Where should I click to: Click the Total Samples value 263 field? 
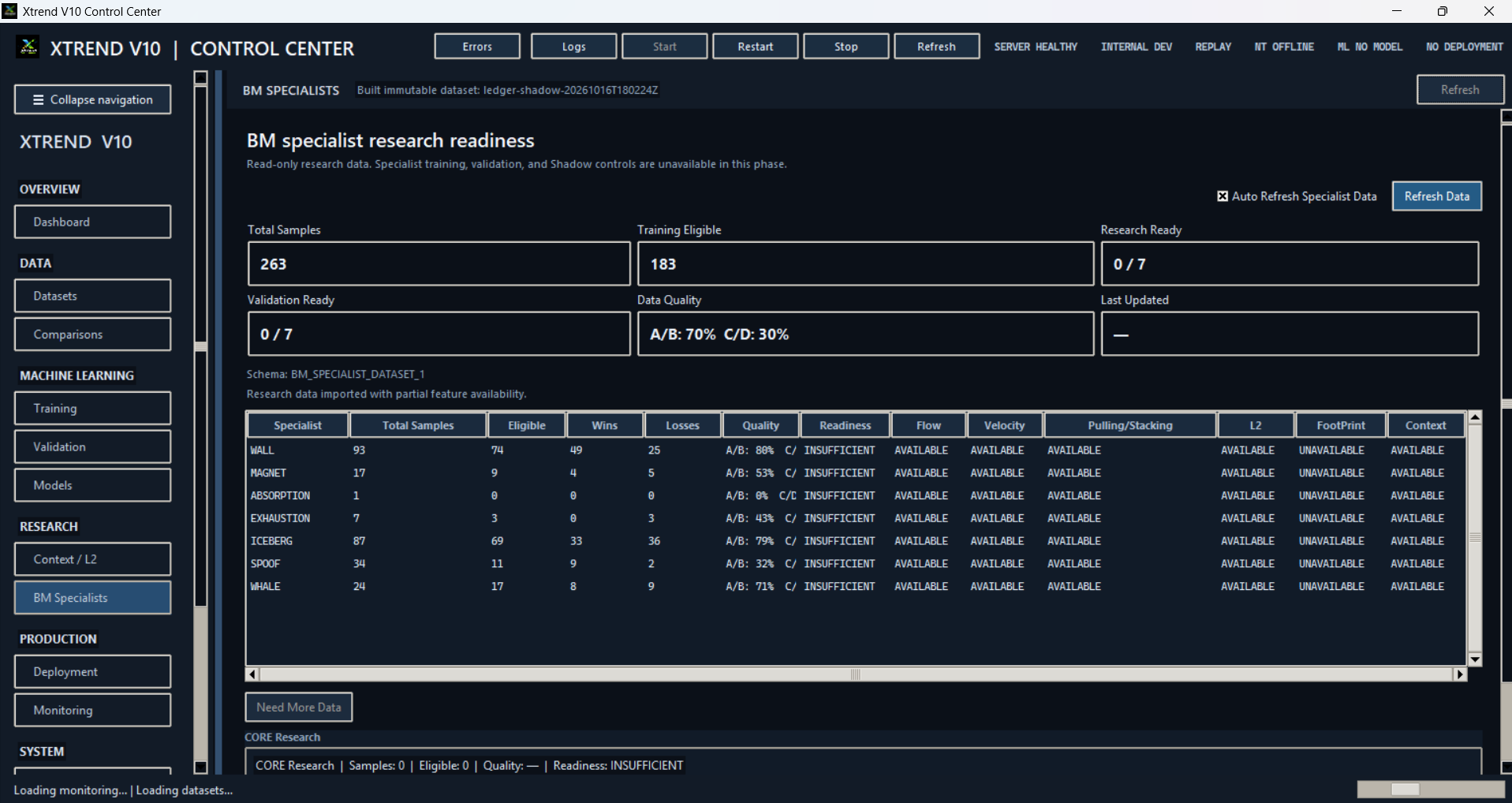click(x=439, y=263)
